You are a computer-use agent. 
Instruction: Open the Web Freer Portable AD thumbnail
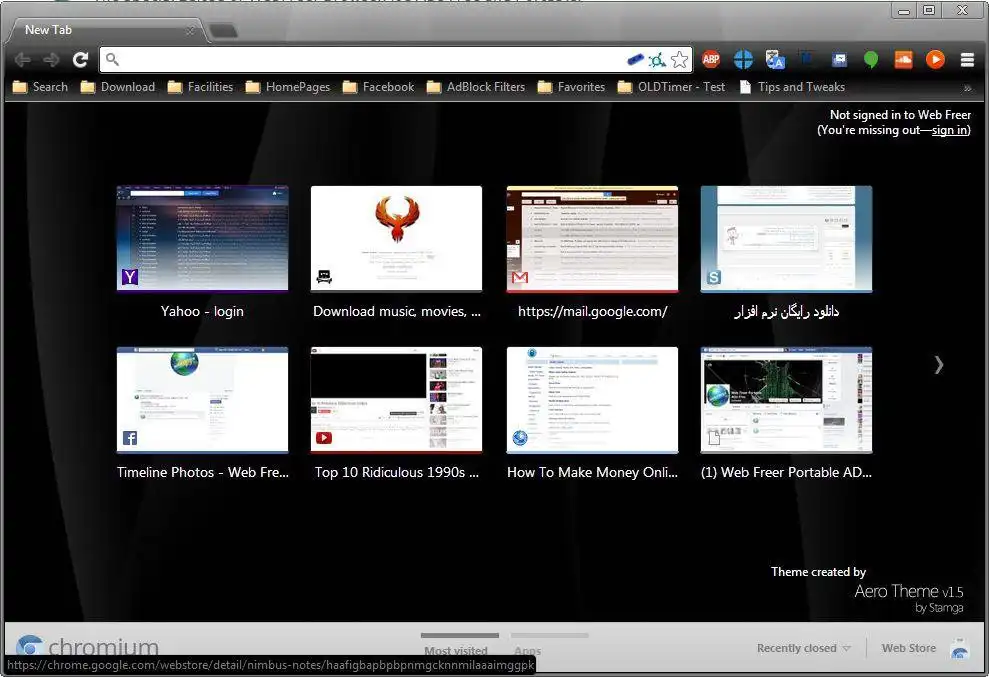click(787, 399)
